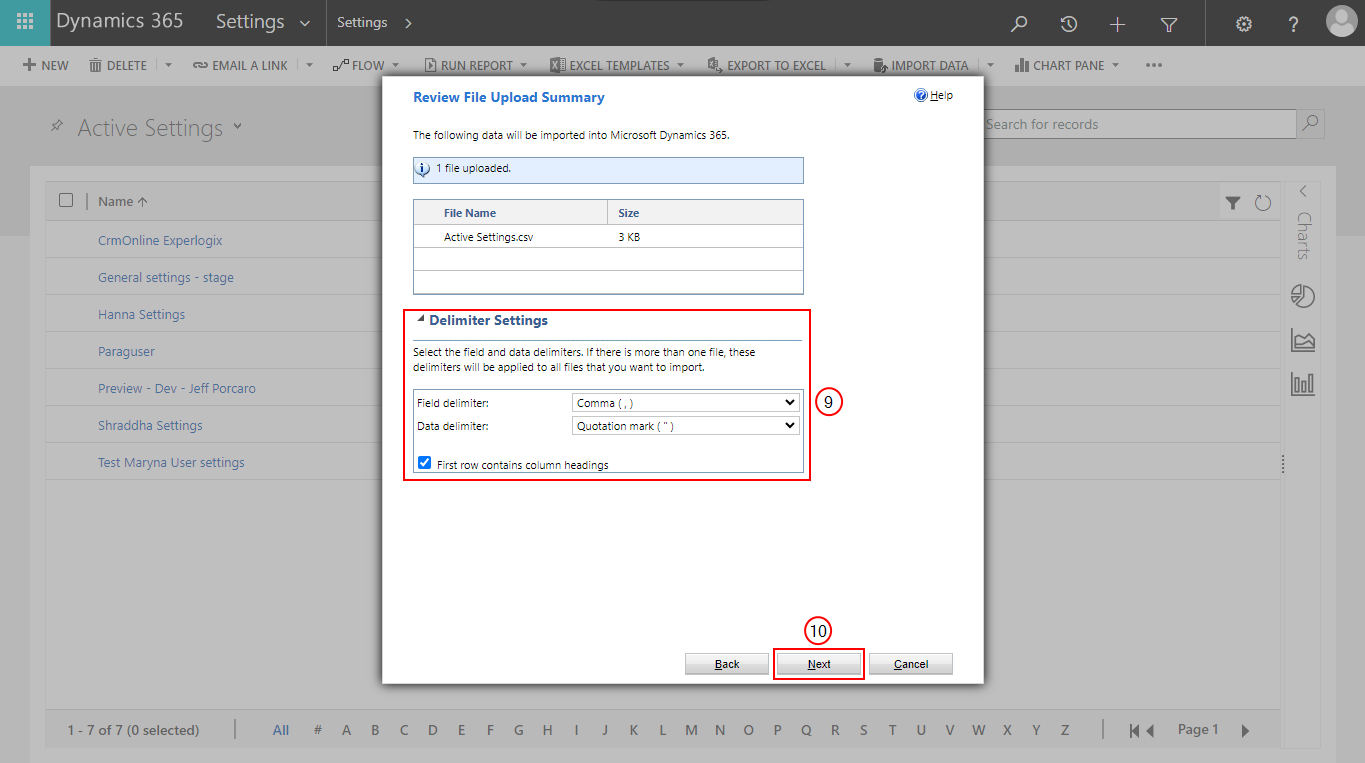Refresh the records list
The height and width of the screenshot is (763, 1365).
[1263, 203]
